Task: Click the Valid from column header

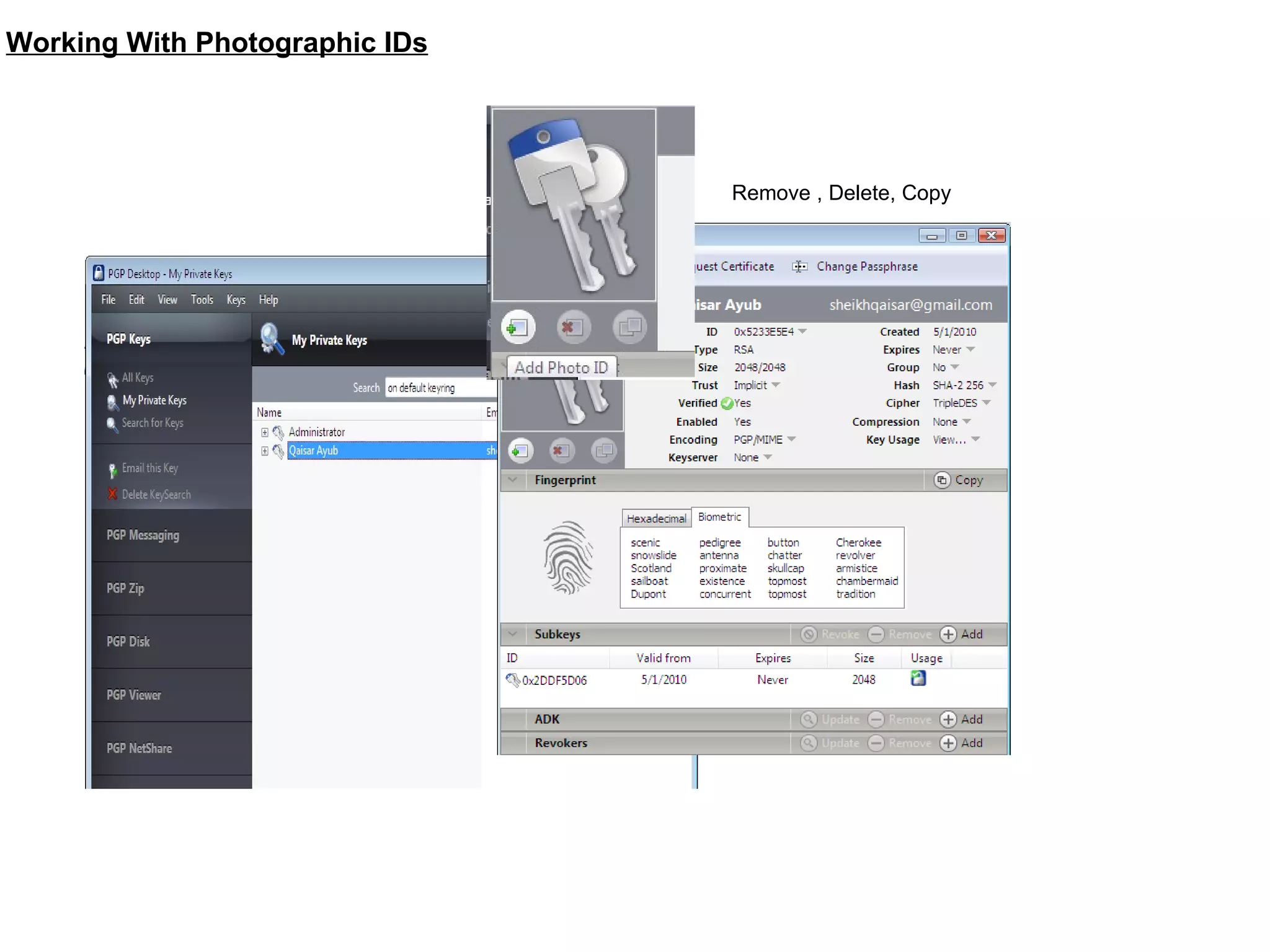Action: [663, 658]
